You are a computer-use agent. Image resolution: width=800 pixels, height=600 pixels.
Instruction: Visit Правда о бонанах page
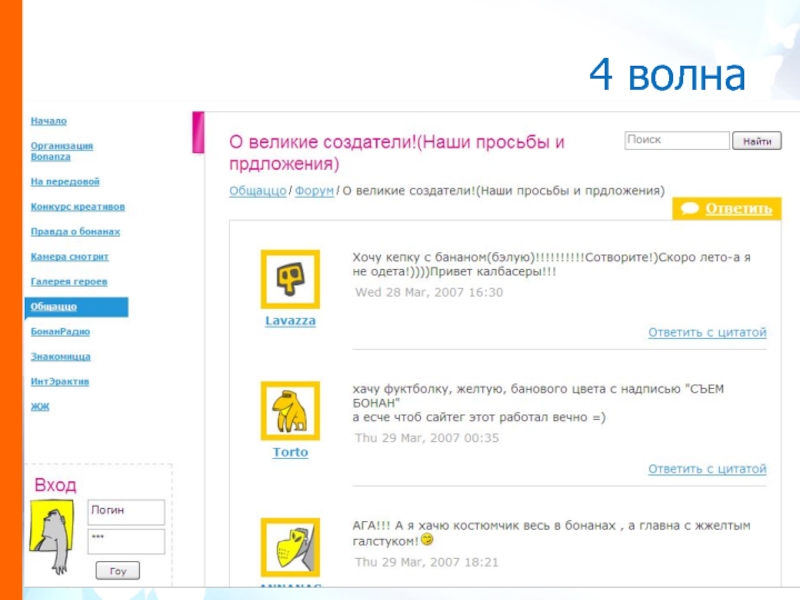coord(75,232)
